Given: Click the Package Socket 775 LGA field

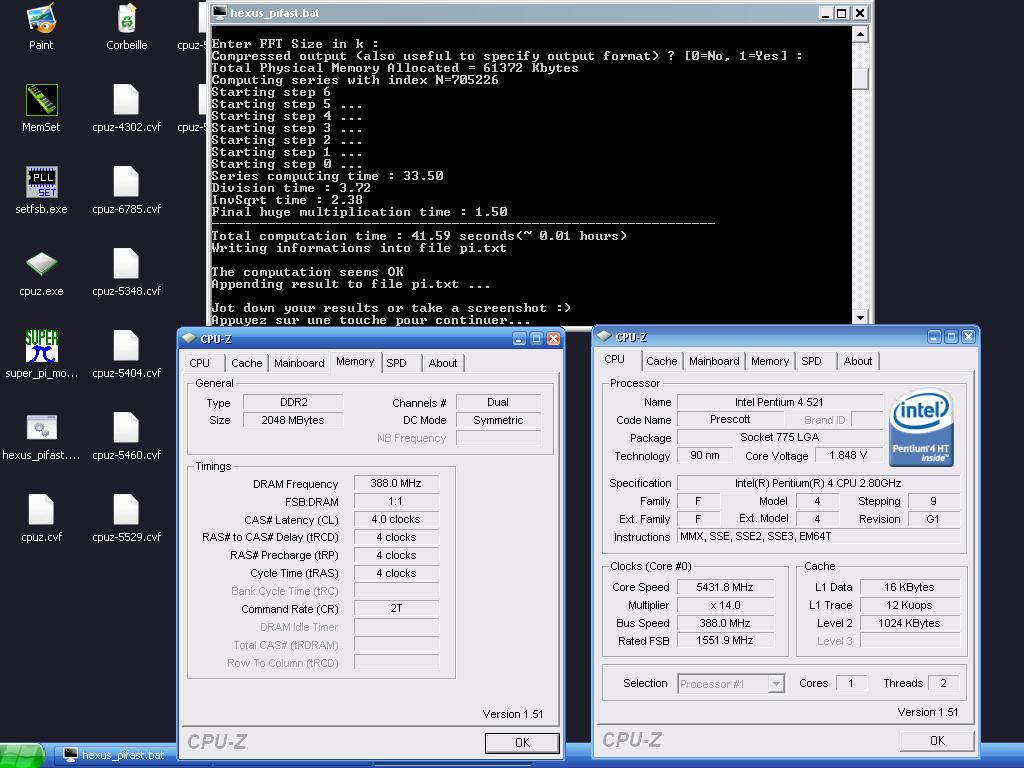Looking at the screenshot, I should pos(780,437).
